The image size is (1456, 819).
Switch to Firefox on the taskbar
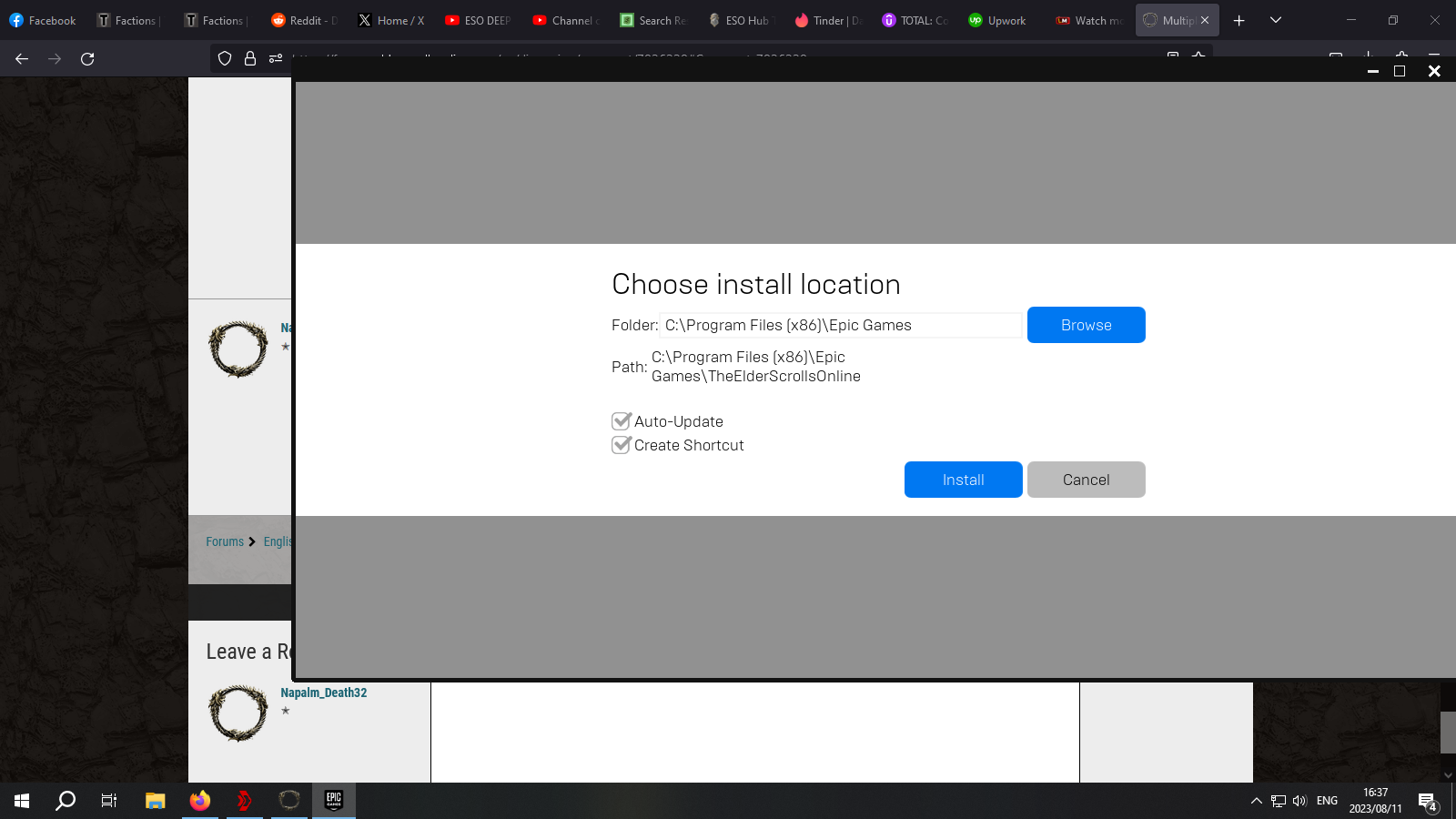tap(200, 801)
